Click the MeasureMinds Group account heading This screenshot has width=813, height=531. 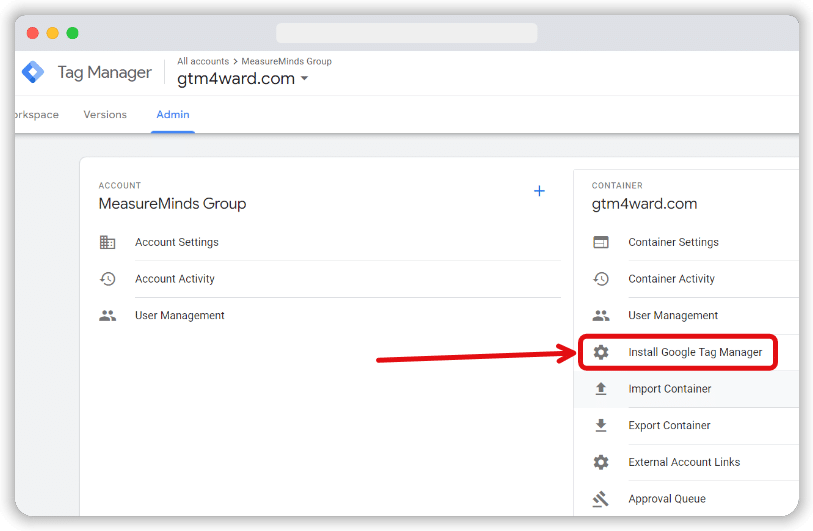(172, 204)
